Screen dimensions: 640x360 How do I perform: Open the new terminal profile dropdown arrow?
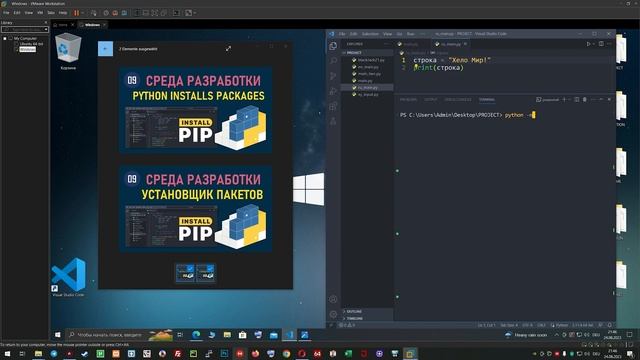coord(570,100)
